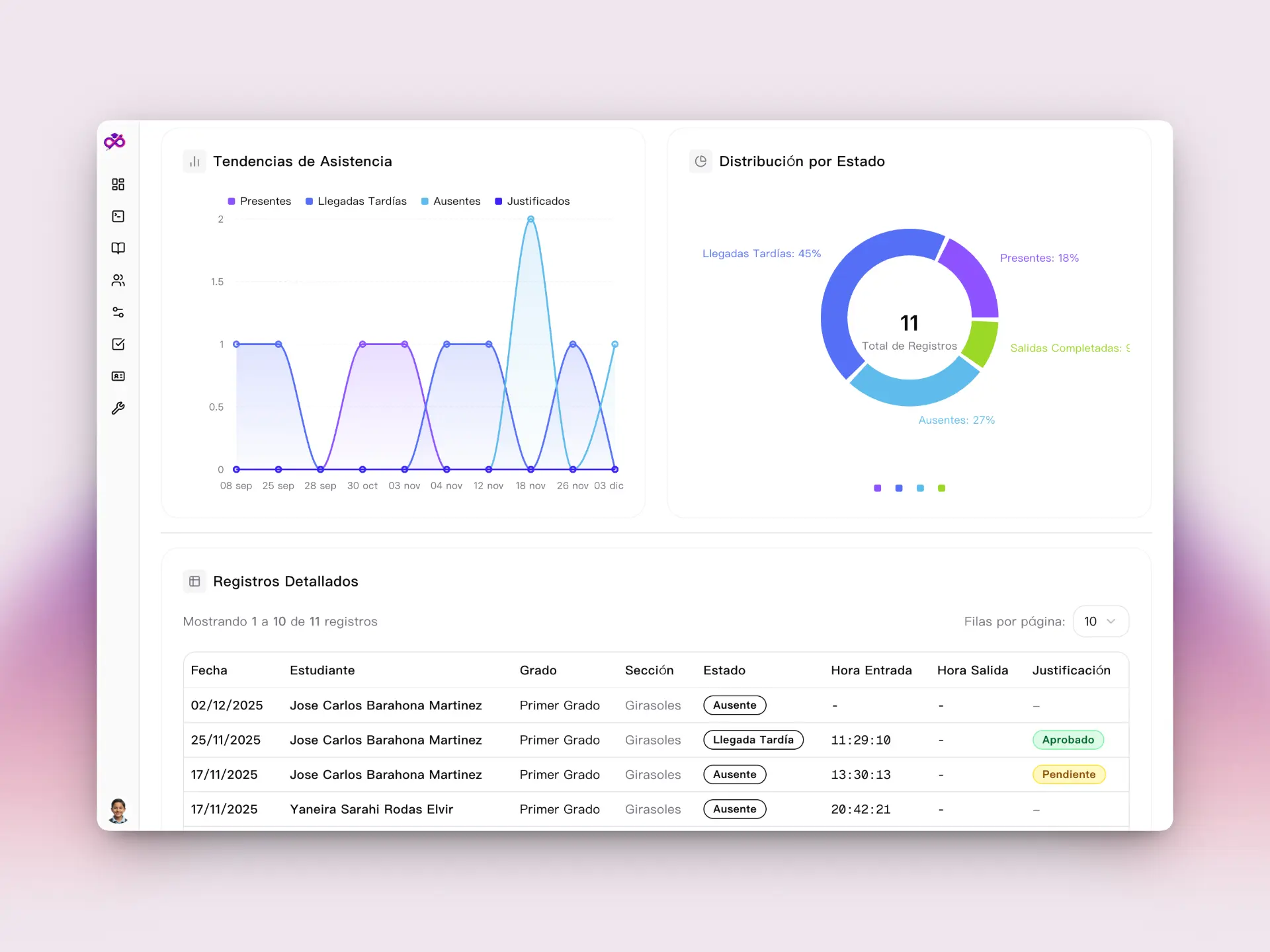Open the checkbox attendance sidebar icon
This screenshot has width=1270, height=952.
(x=118, y=344)
